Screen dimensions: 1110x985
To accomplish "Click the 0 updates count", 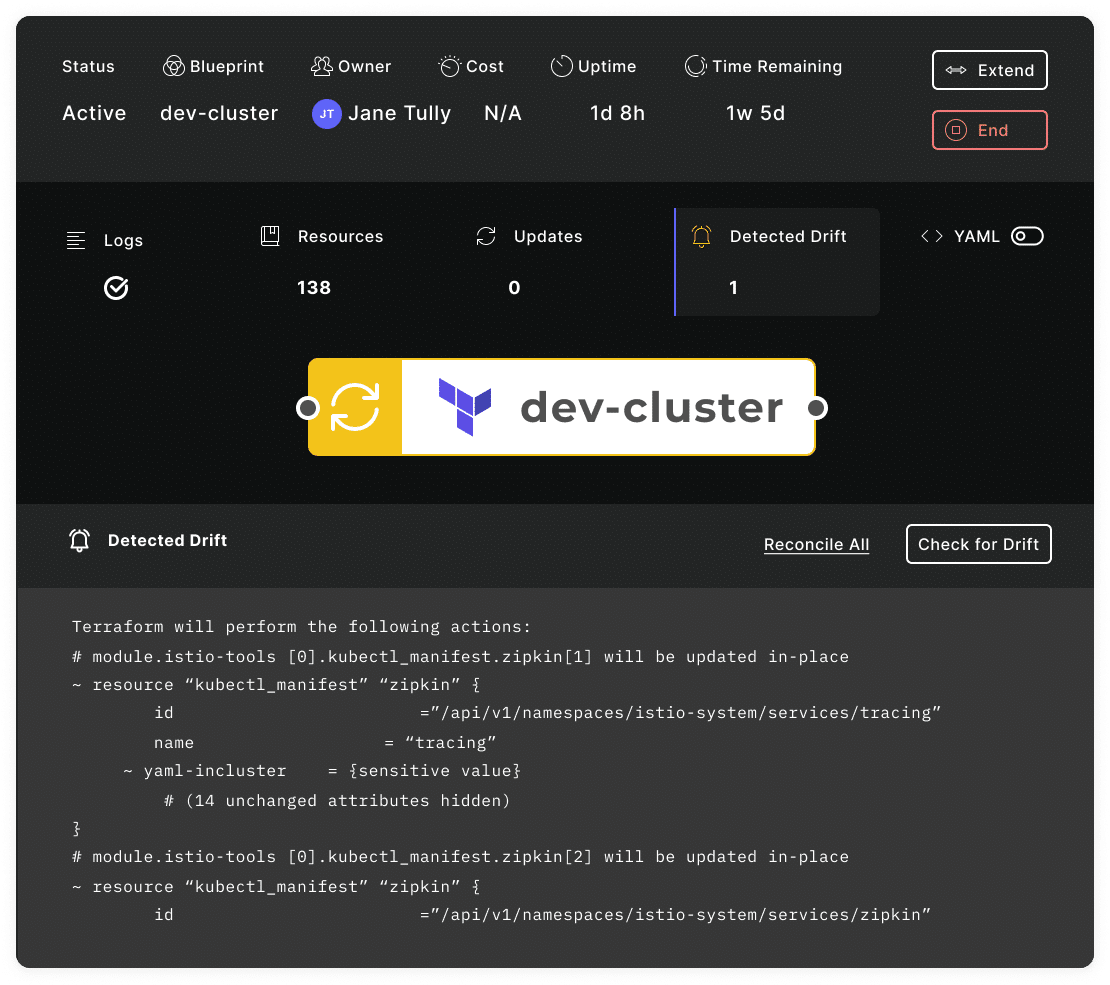I will [515, 287].
